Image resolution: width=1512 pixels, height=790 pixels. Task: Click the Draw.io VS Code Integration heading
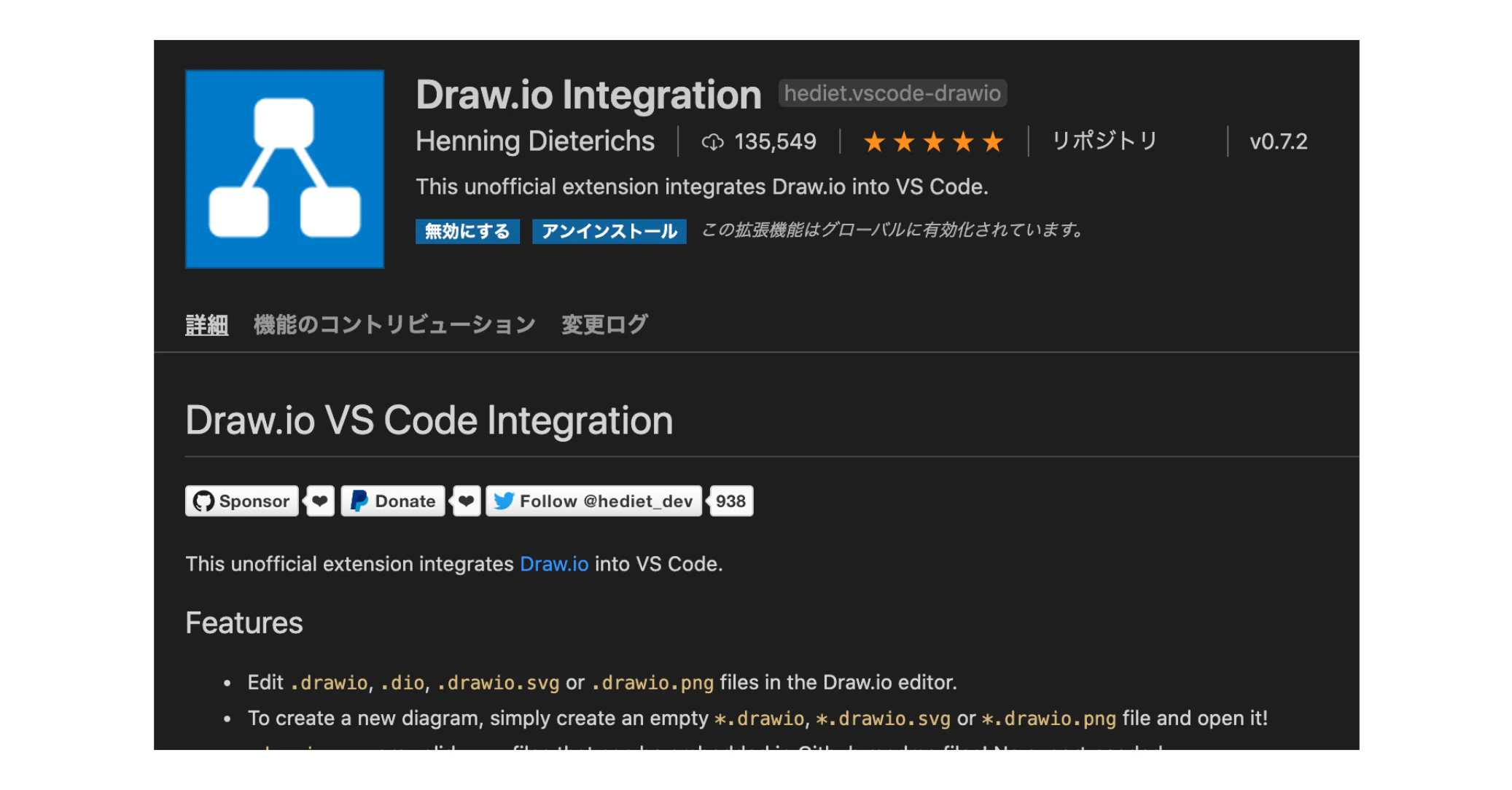[429, 421]
